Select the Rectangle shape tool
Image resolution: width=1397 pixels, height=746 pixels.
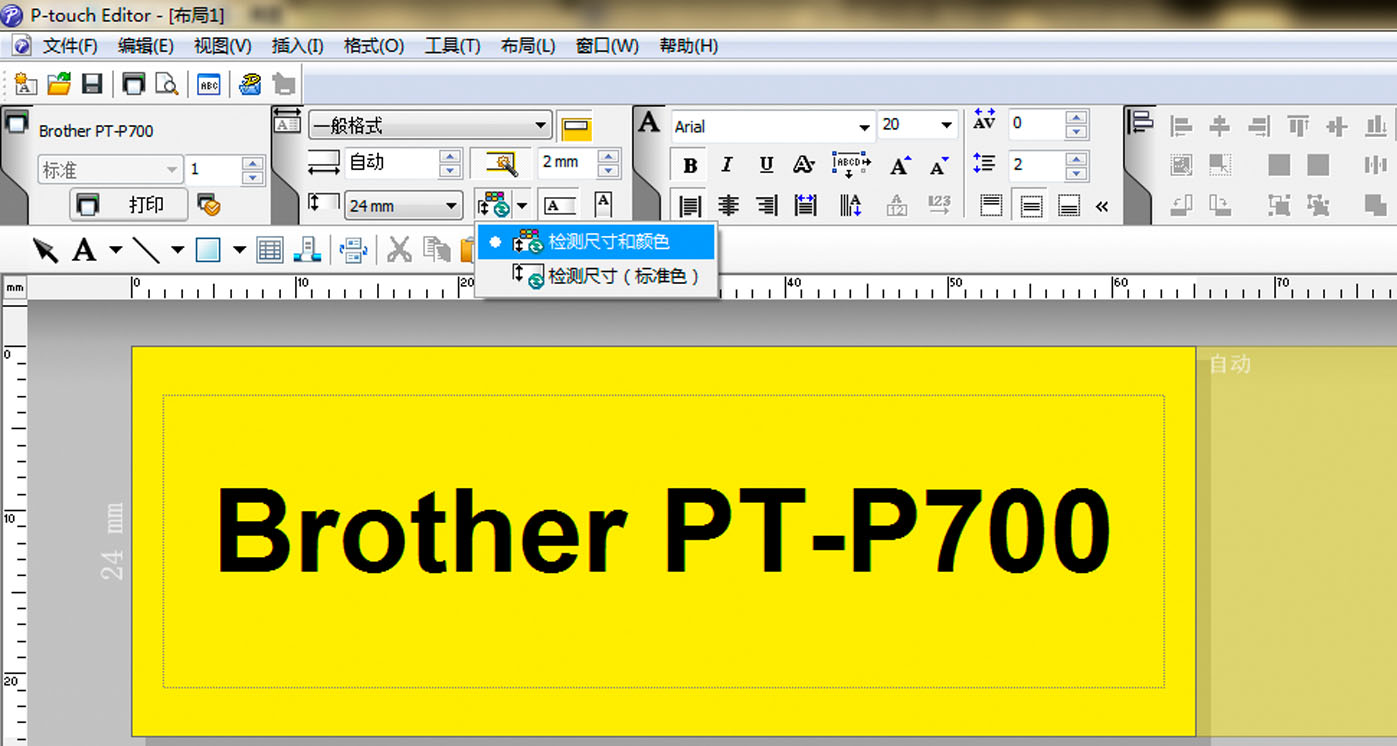click(208, 250)
